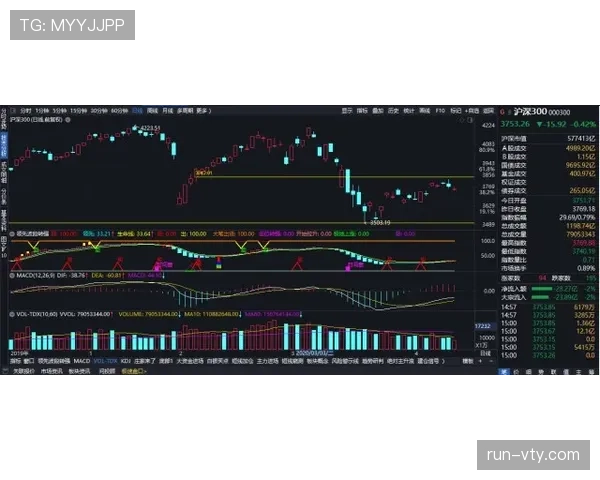Zoom out chart with minus icon
Image resolution: width=600 pixels, height=480 pixels.
click(x=491, y=361)
